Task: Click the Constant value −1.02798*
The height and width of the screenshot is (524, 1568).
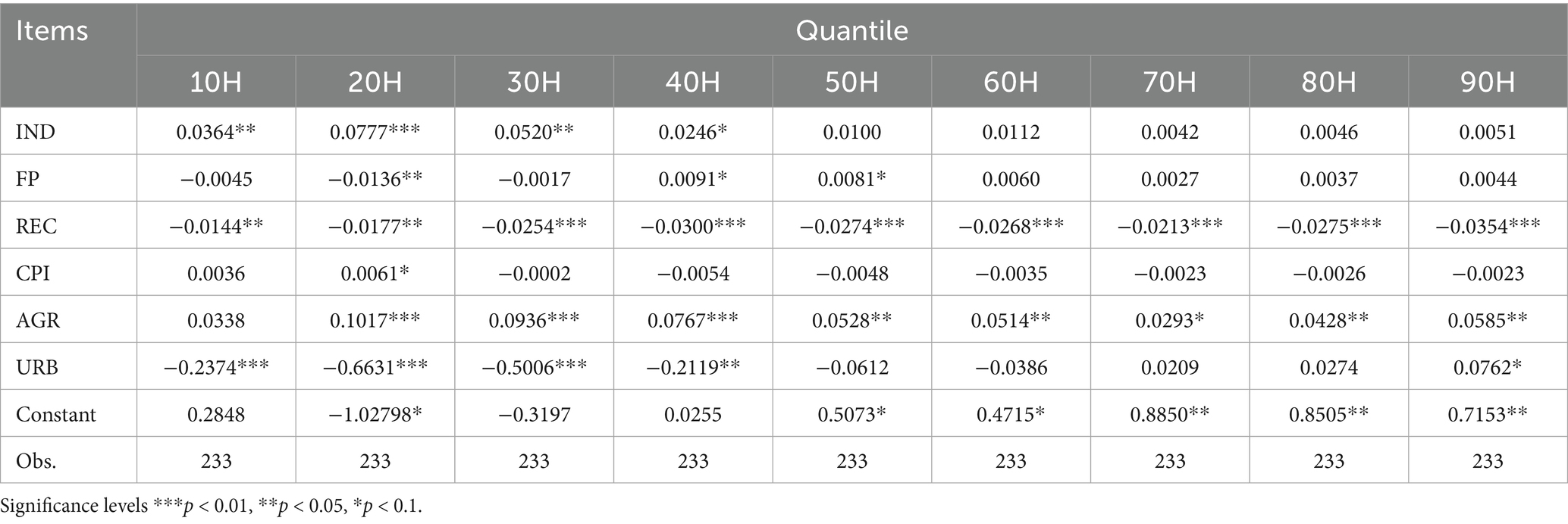Action: coord(375,414)
